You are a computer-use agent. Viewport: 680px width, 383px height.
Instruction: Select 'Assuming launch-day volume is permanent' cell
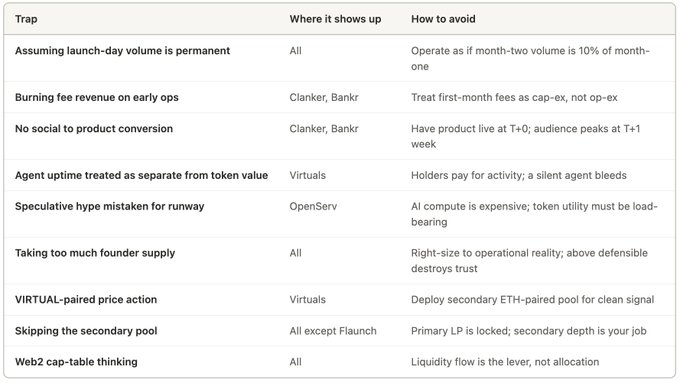(122, 51)
